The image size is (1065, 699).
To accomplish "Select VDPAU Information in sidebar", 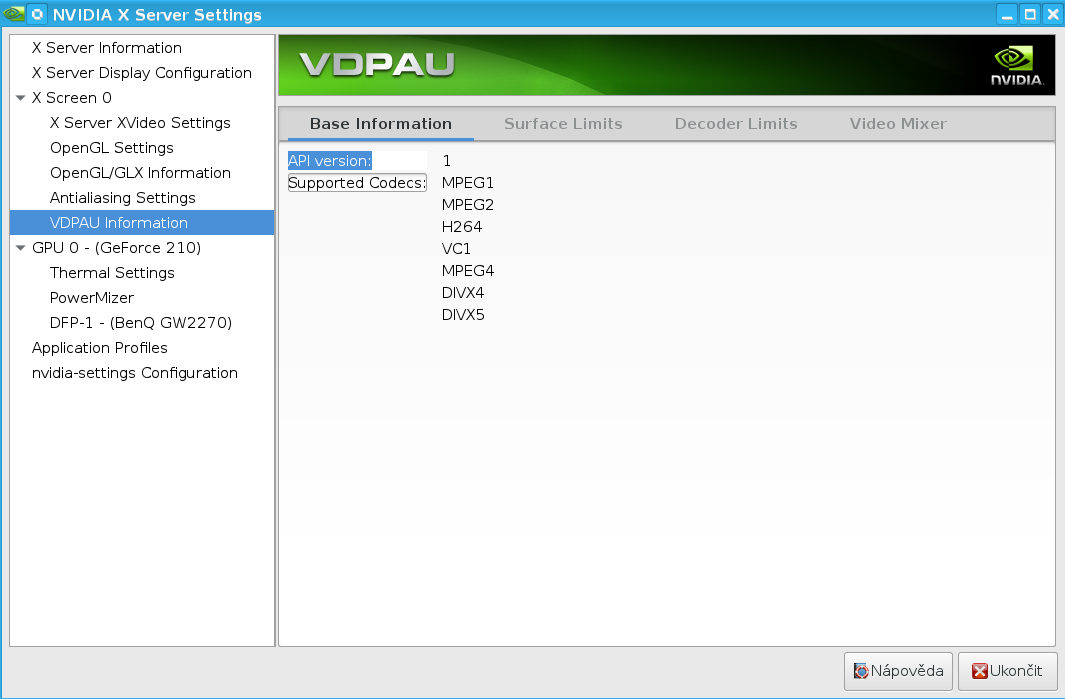I will point(142,223).
